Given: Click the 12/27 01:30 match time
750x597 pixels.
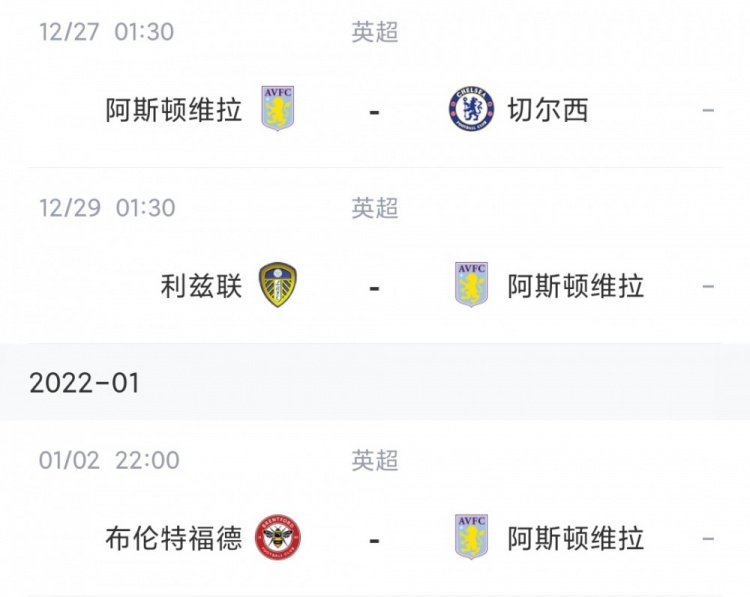Looking at the screenshot, I should point(106,32).
